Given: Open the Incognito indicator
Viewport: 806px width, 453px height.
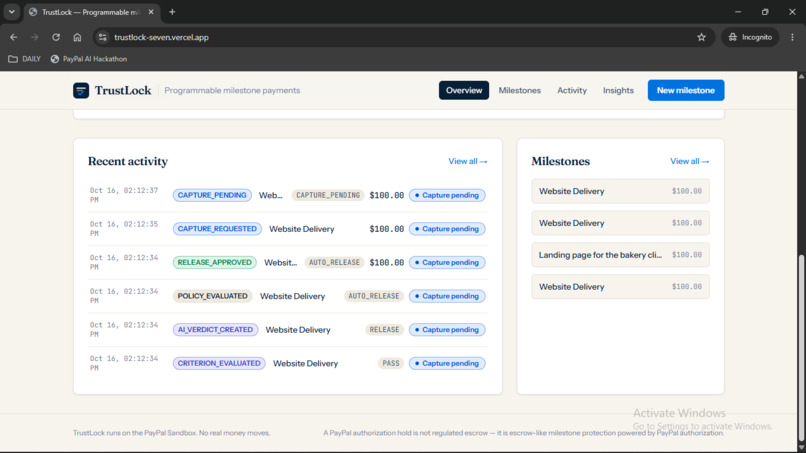Looking at the screenshot, I should coord(750,37).
